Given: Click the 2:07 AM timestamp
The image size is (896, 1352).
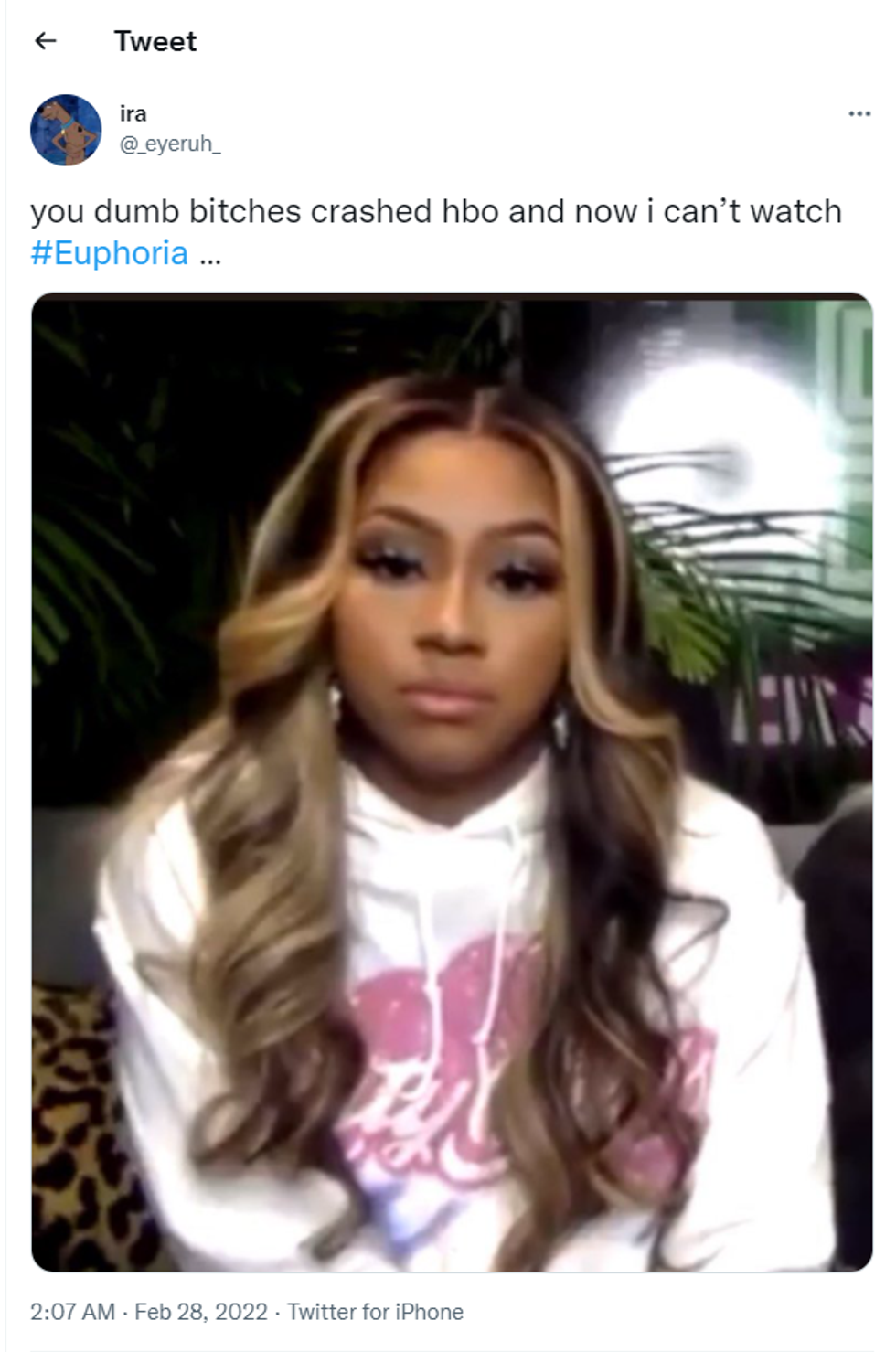Looking at the screenshot, I should point(72,1312).
